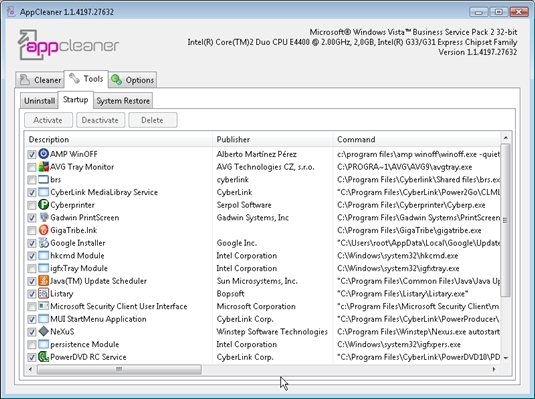The image size is (535, 399).
Task: Enable GigaTribe.lnk startup checkbox
Action: tap(32, 231)
